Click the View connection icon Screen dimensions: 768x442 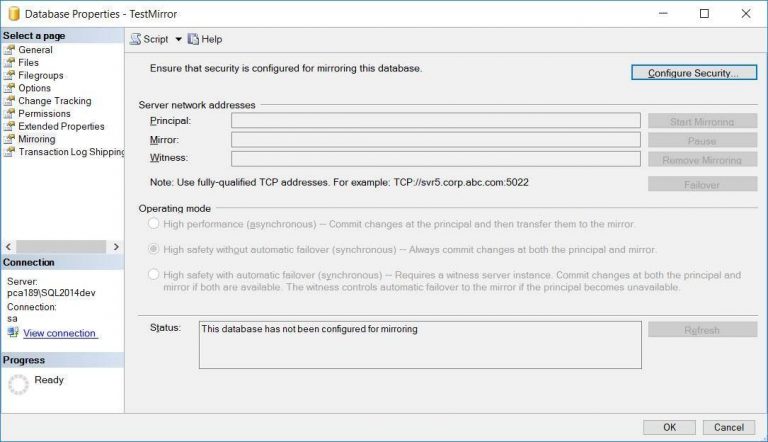(x=13, y=333)
